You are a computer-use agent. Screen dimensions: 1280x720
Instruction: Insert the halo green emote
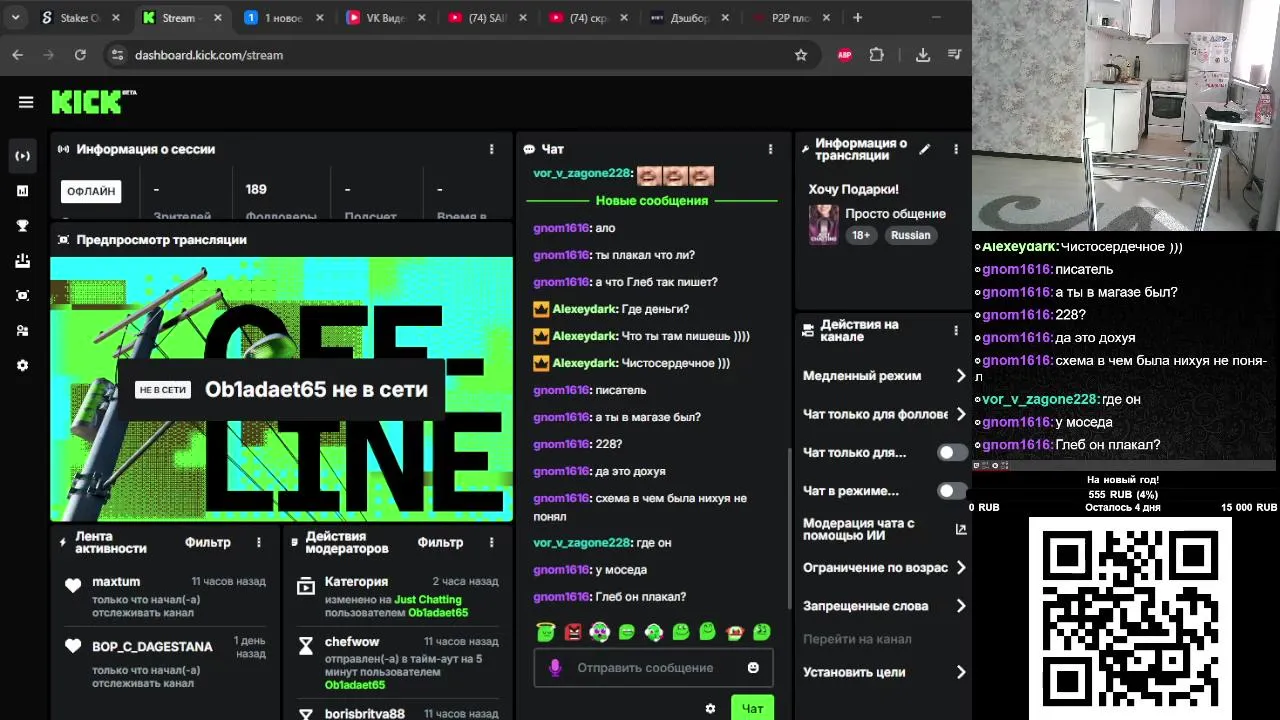(x=545, y=631)
